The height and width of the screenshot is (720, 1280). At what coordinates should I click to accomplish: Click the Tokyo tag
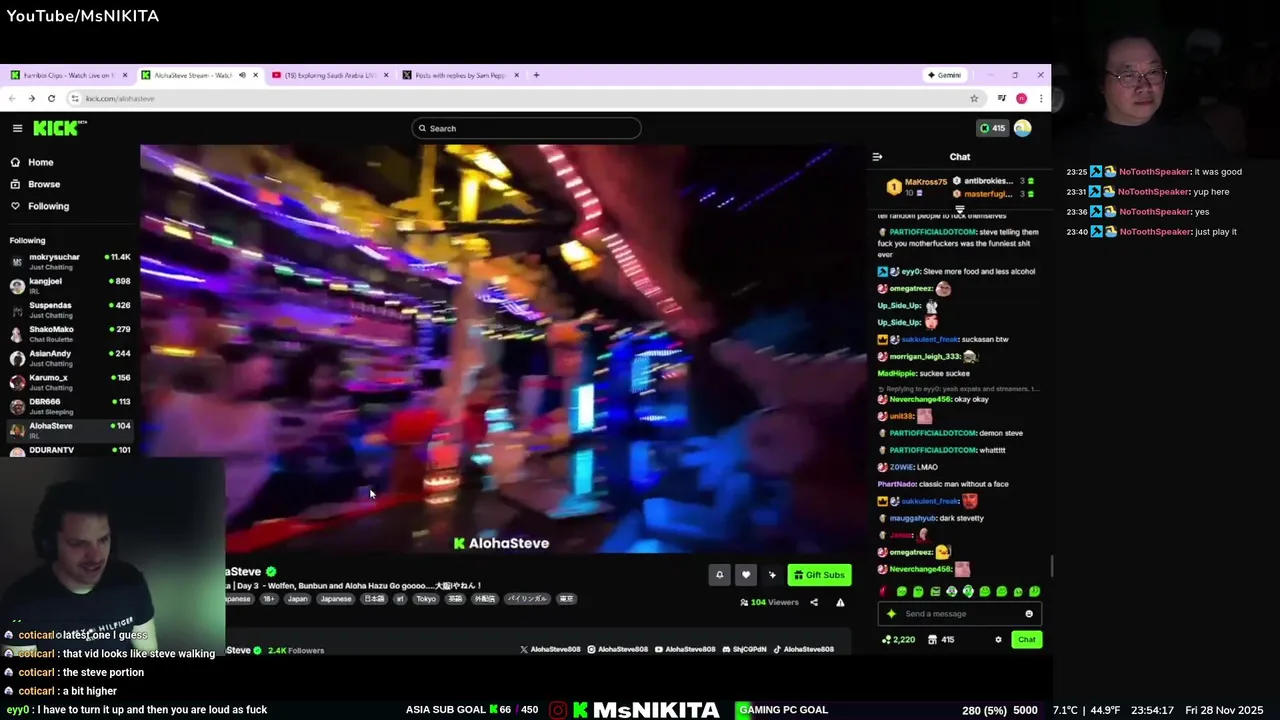tap(426, 599)
